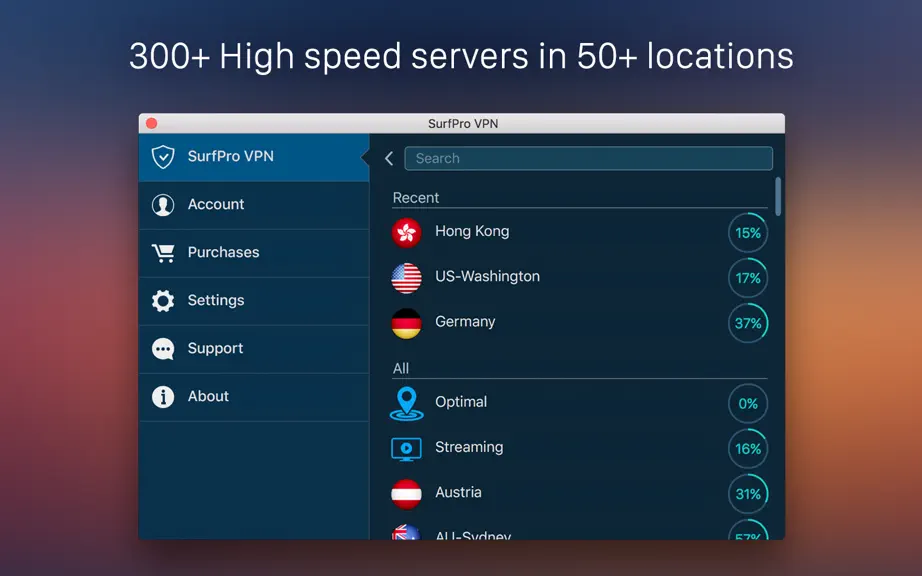Select the Hong Kong flag icon

coord(406,232)
